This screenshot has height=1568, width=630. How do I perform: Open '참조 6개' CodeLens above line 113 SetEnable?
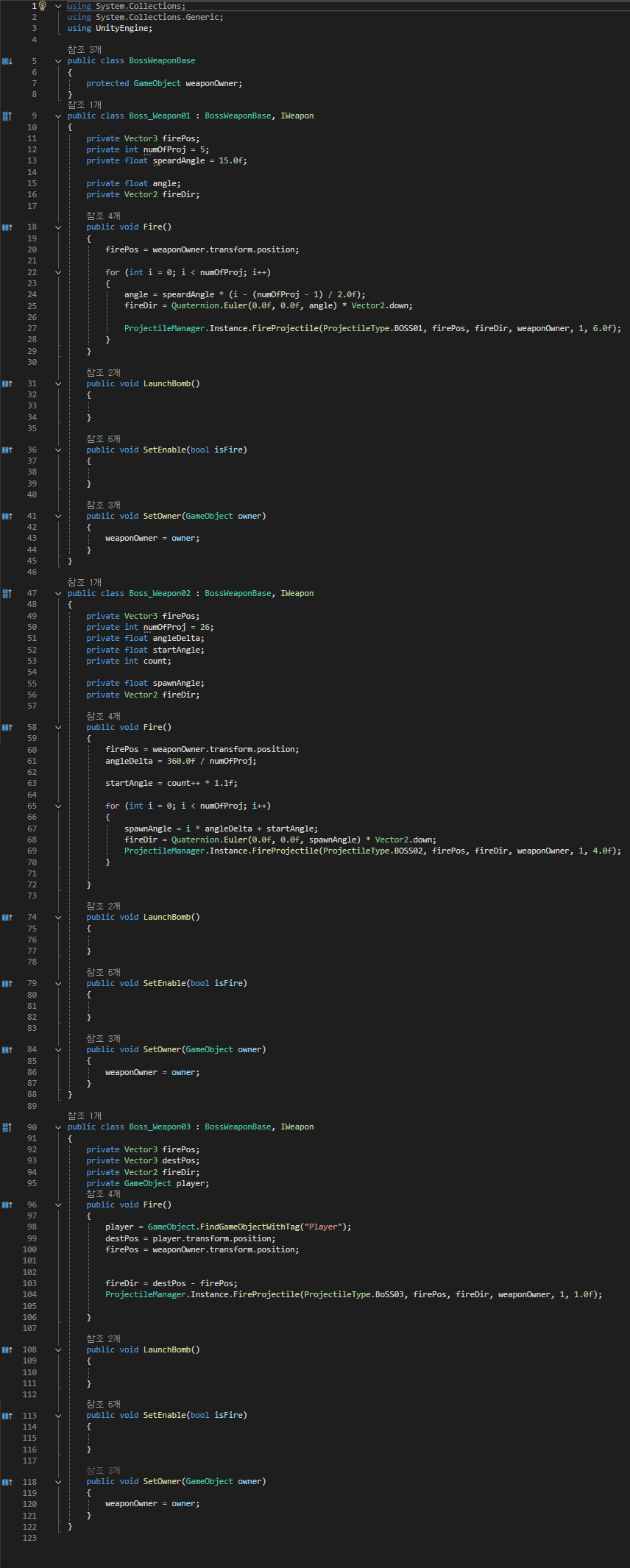[x=103, y=1405]
